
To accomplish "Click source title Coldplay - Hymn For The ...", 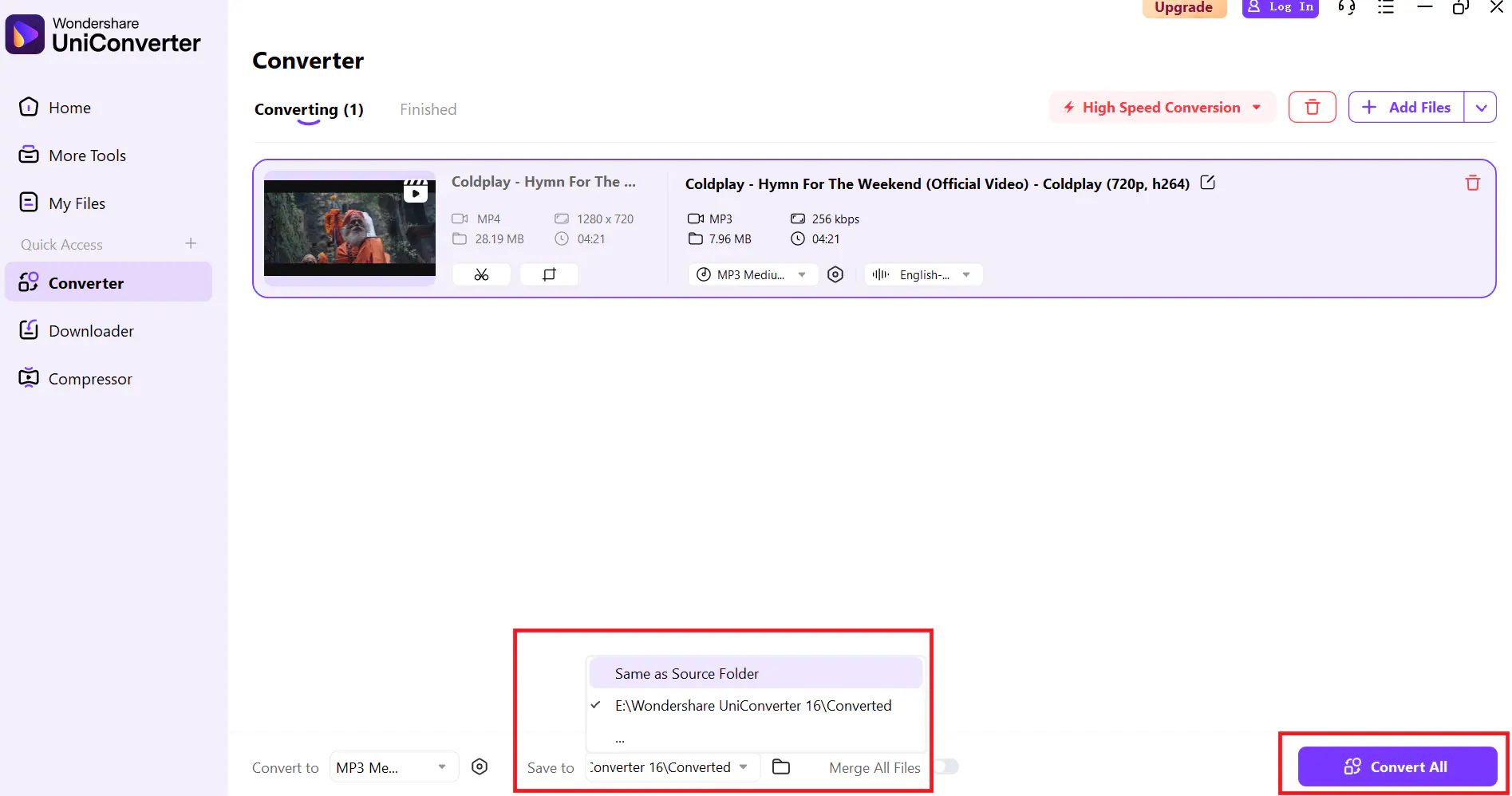I will (x=543, y=181).
